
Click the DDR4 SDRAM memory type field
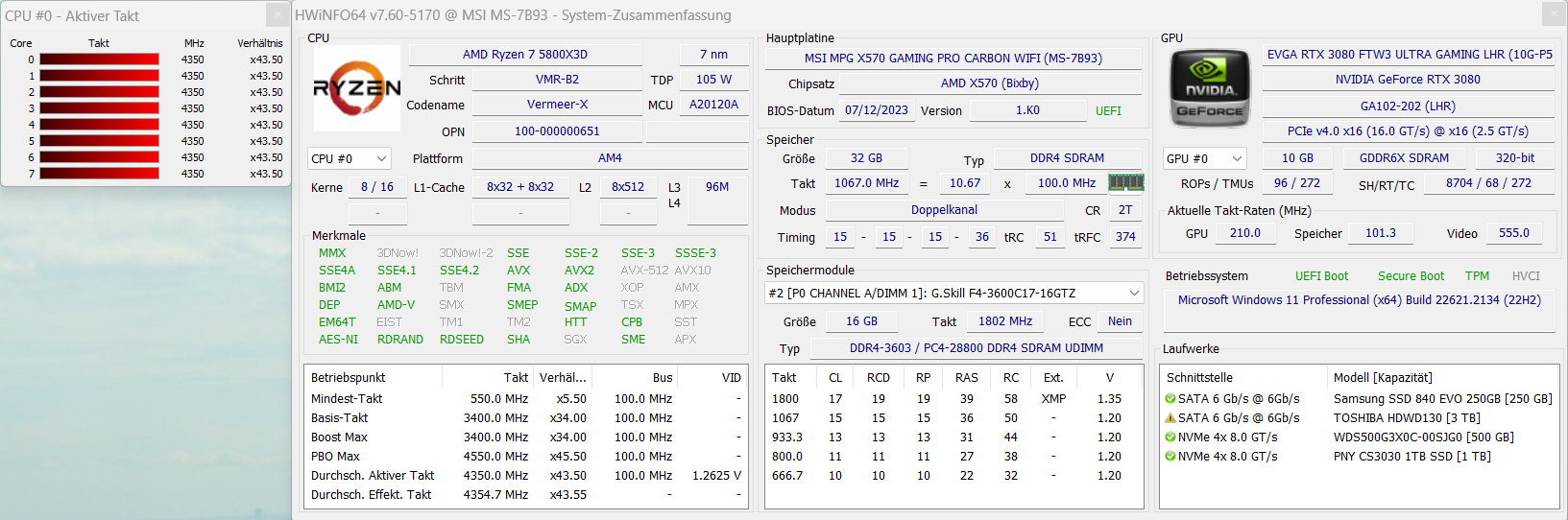[x=1067, y=158]
